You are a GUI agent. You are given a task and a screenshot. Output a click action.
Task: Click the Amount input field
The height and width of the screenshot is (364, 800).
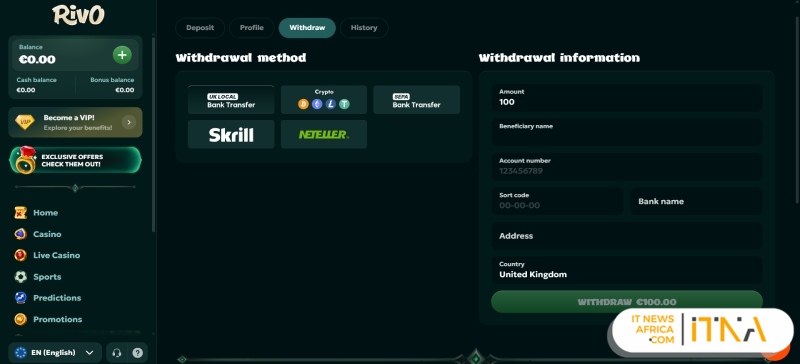pyautogui.click(x=627, y=98)
